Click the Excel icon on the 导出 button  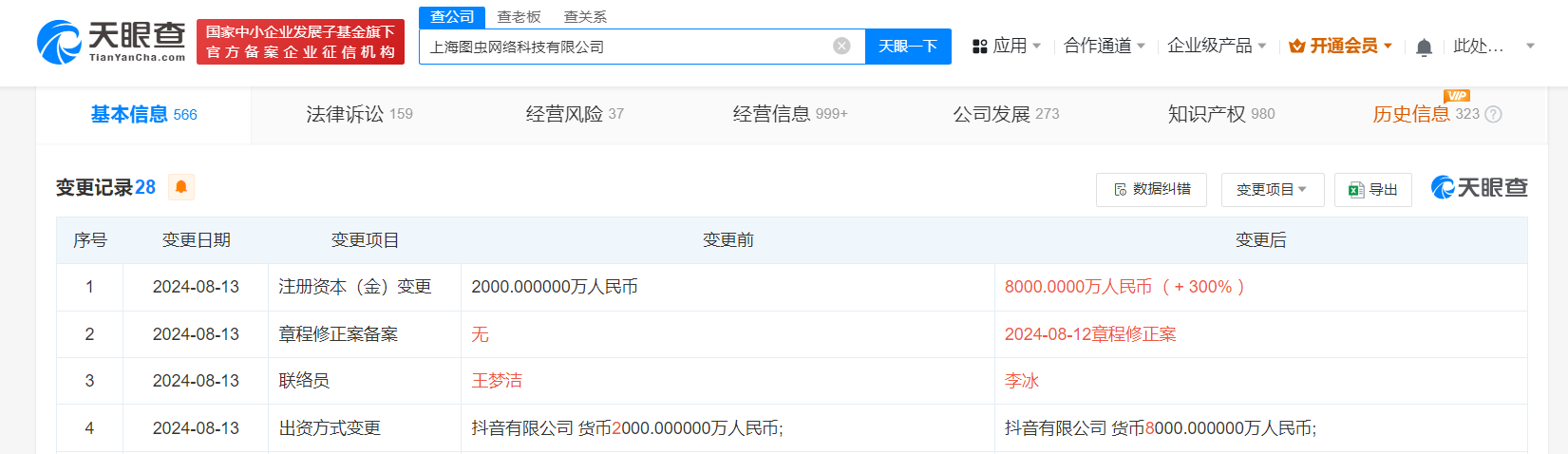click(1356, 190)
